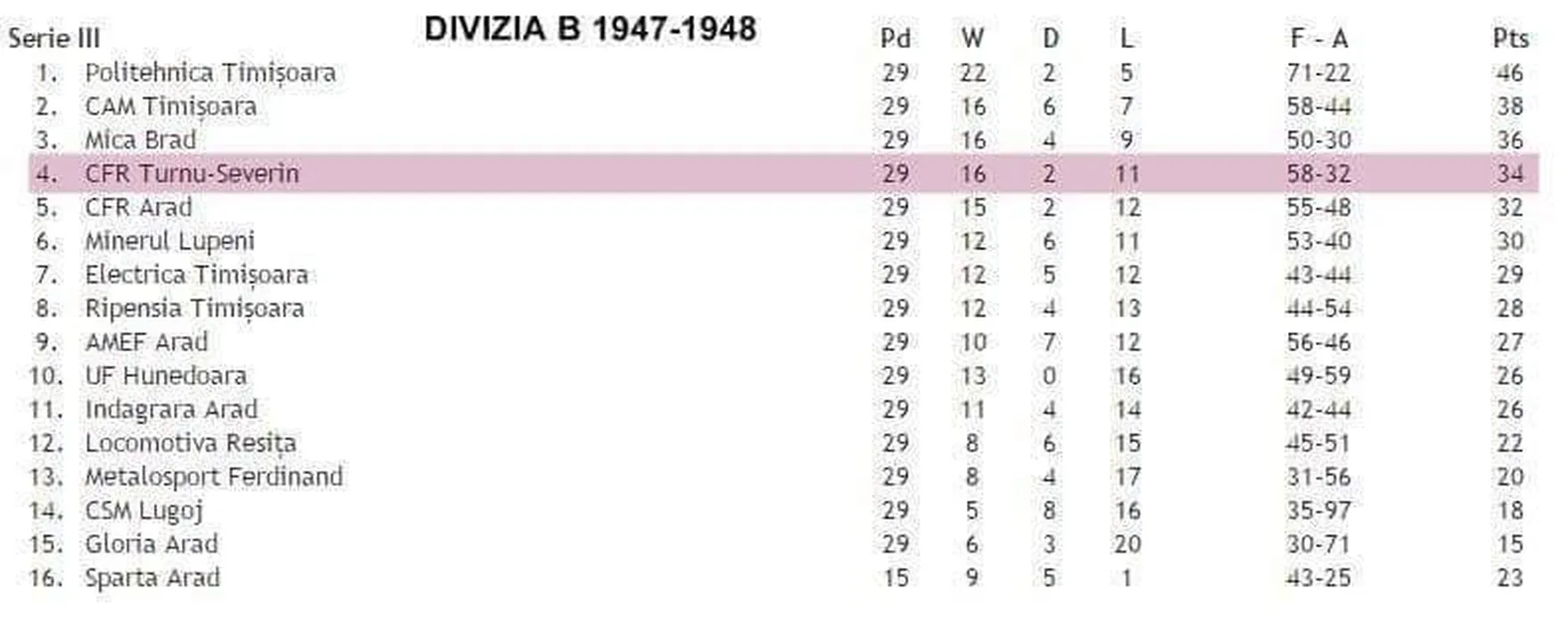Click the Mica Brad team name
The image size is (1568, 624).
[140, 141]
